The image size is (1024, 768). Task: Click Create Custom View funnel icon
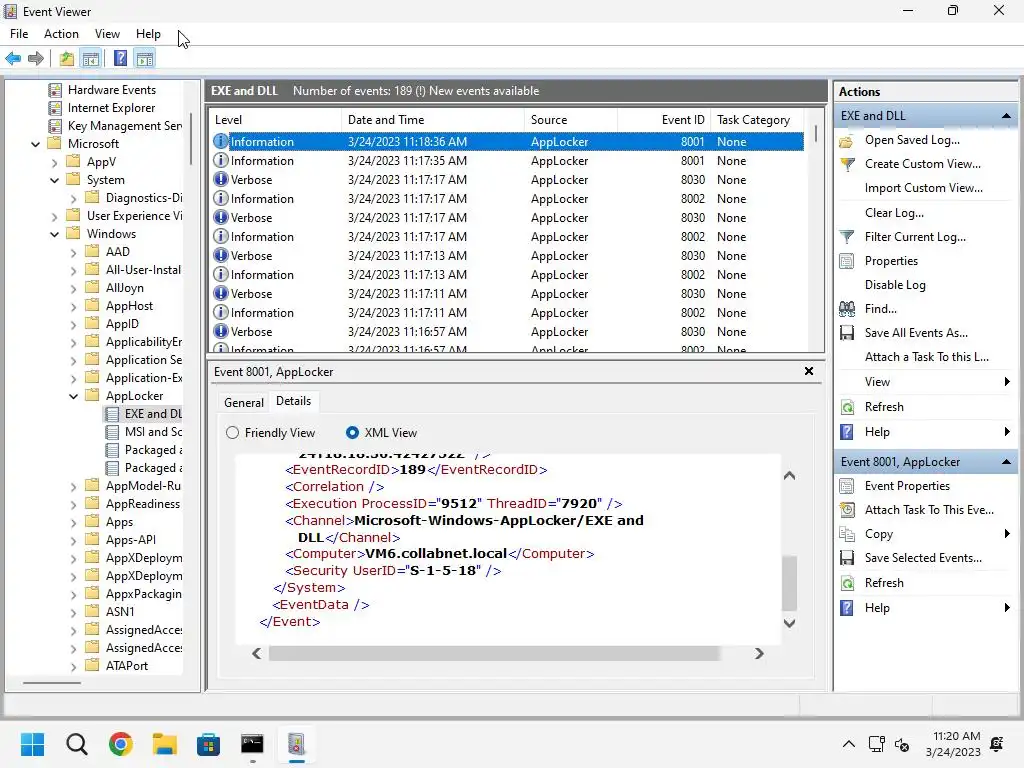click(x=846, y=164)
